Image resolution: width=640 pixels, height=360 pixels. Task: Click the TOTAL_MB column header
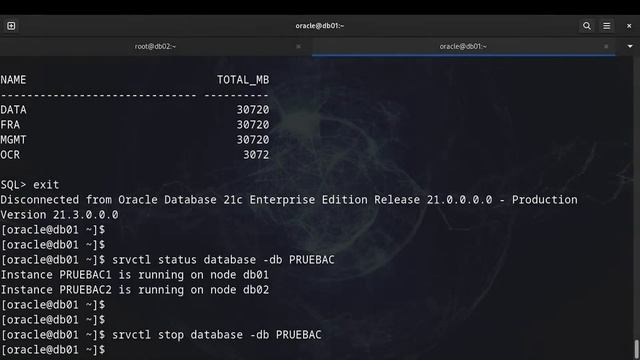243,80
